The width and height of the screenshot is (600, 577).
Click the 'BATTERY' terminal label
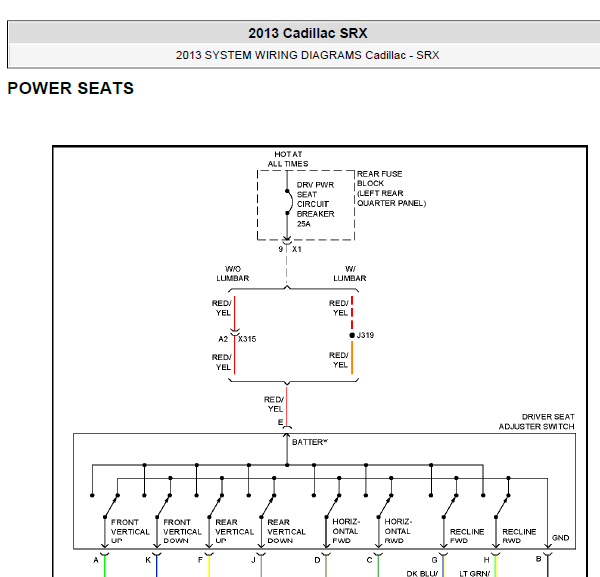(x=310, y=442)
